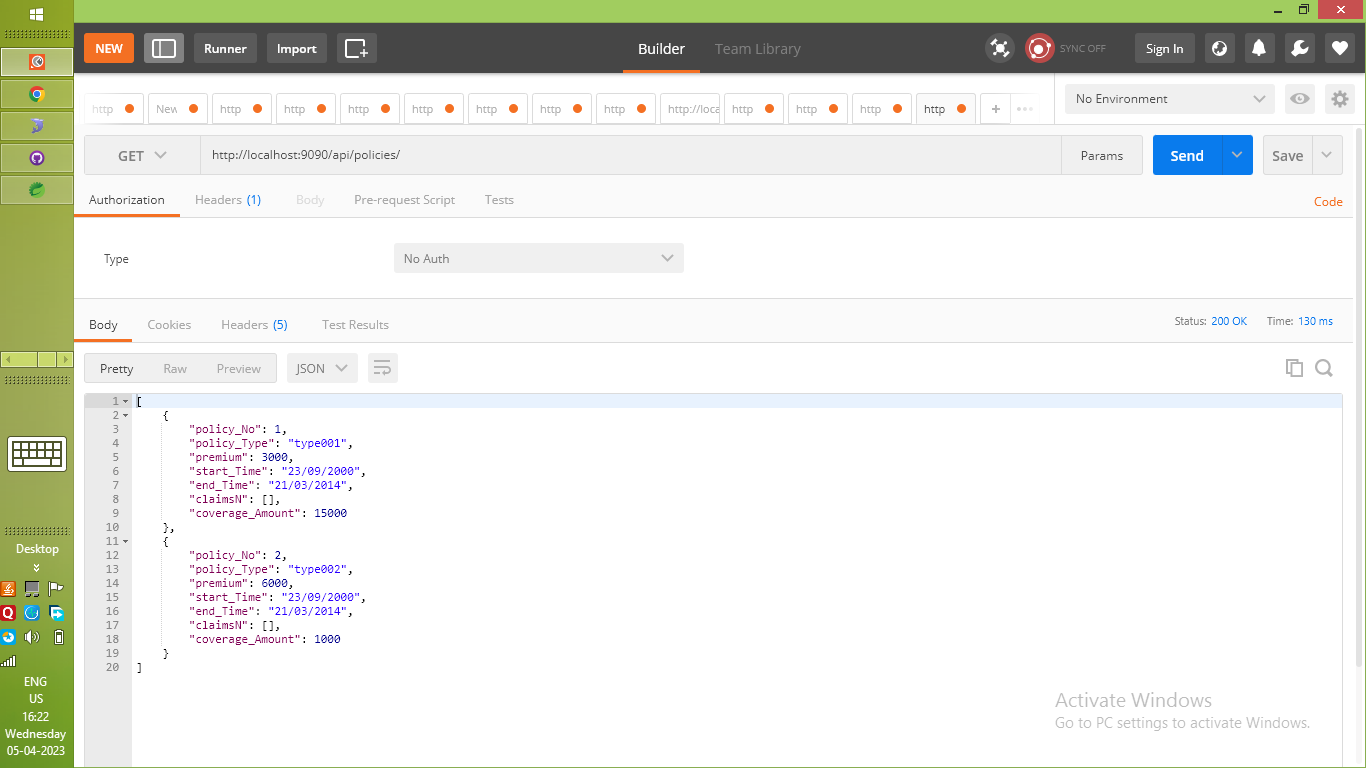Open the MySQL dolphin taskbar app
Viewport: 1366px width, 768px height.
pyautogui.click(x=37, y=126)
